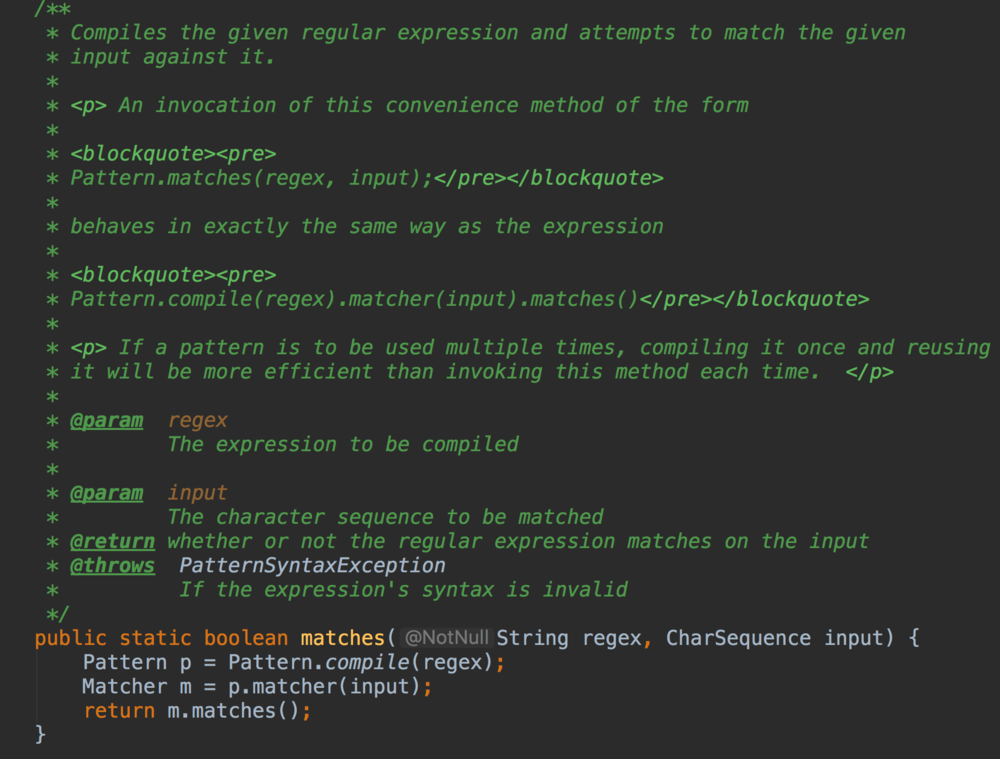Screen dimensions: 1000x759
Task: Click the public keyword
Action: click(70, 638)
